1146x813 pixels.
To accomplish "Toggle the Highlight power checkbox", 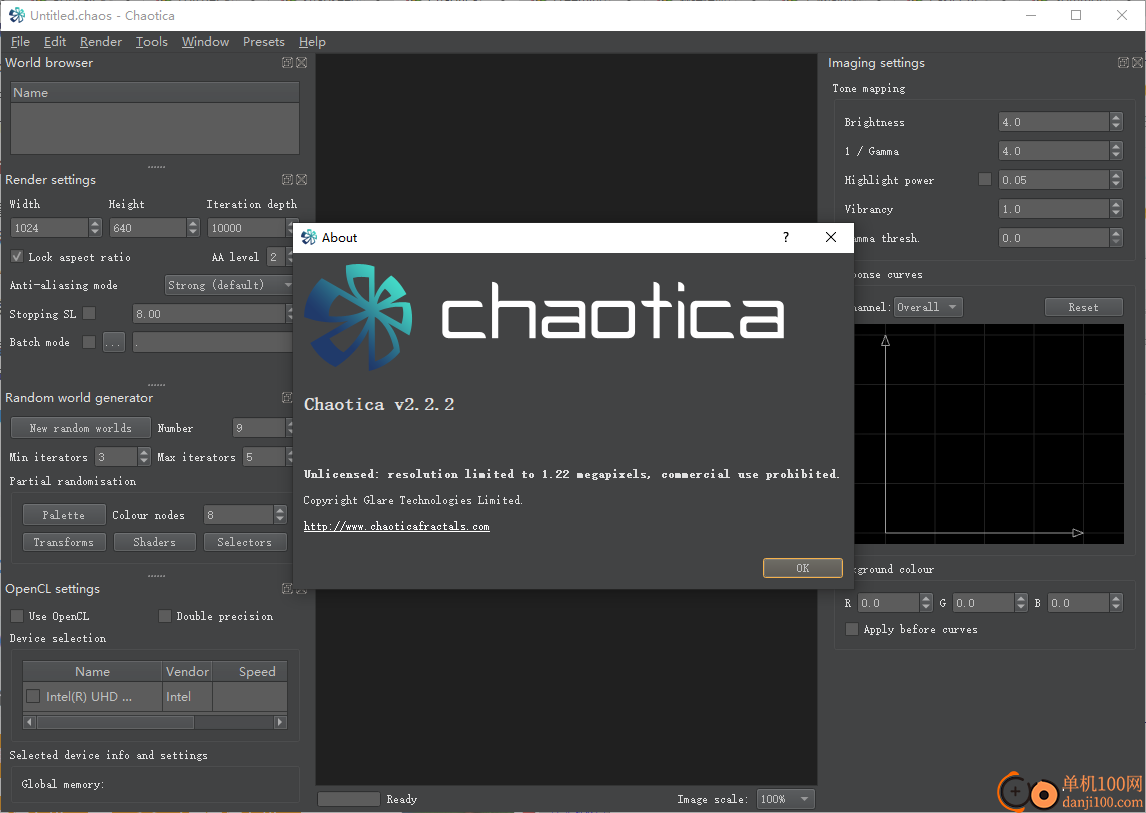I will [985, 180].
